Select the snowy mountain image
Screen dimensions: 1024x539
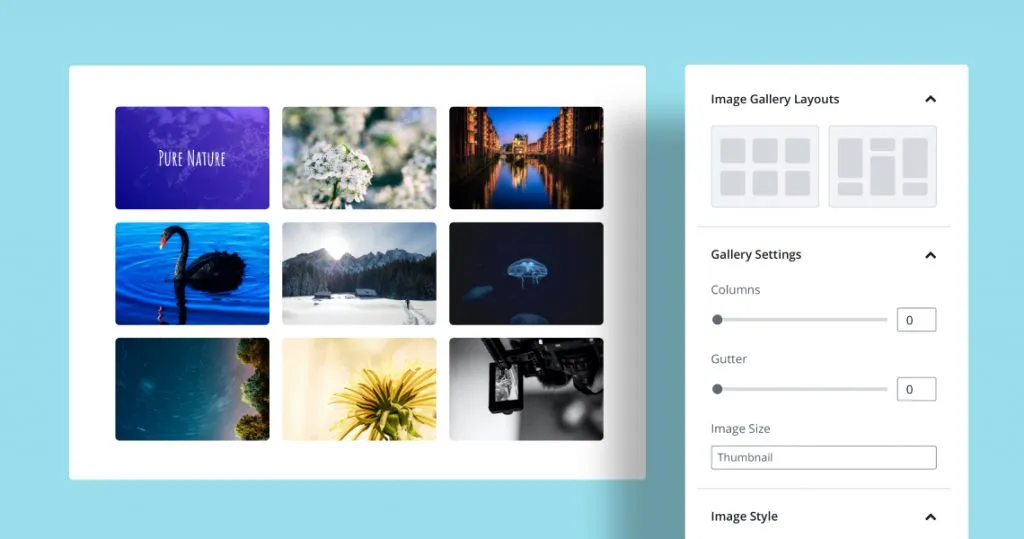(x=359, y=274)
